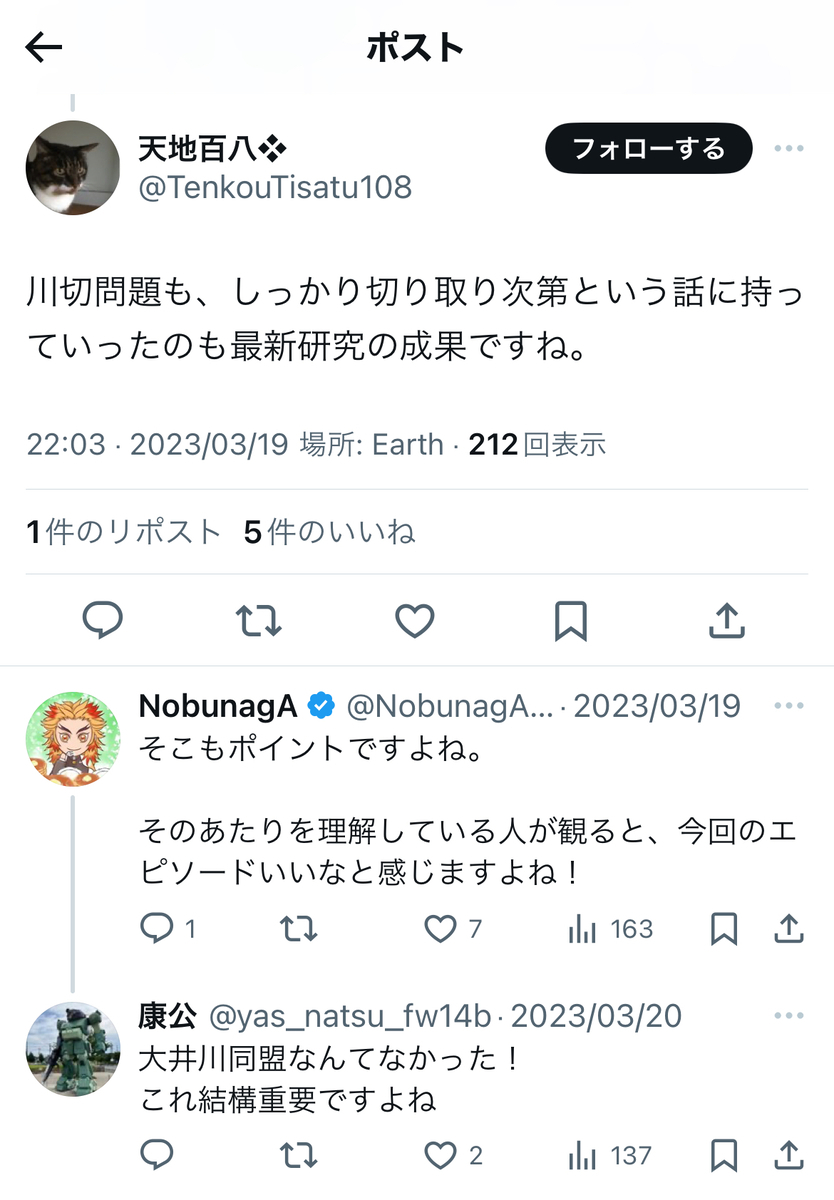Share 康公's reply
The width and height of the screenshot is (834, 1200).
click(789, 1157)
